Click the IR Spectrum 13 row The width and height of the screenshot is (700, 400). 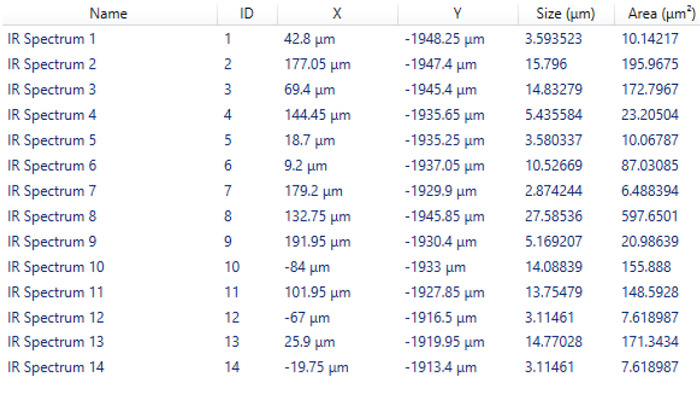[x=350, y=342]
